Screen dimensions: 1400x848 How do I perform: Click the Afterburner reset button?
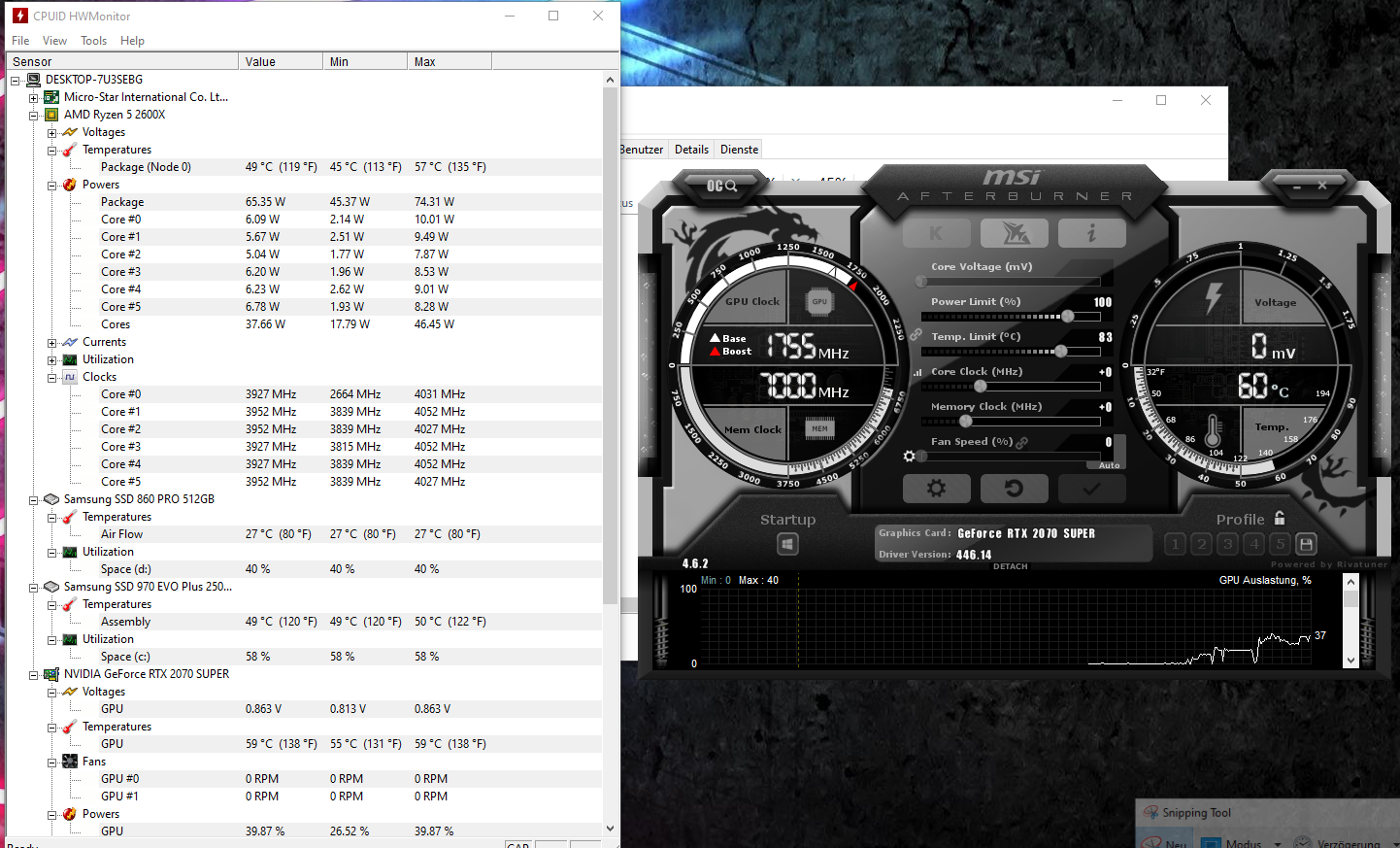coord(1014,489)
